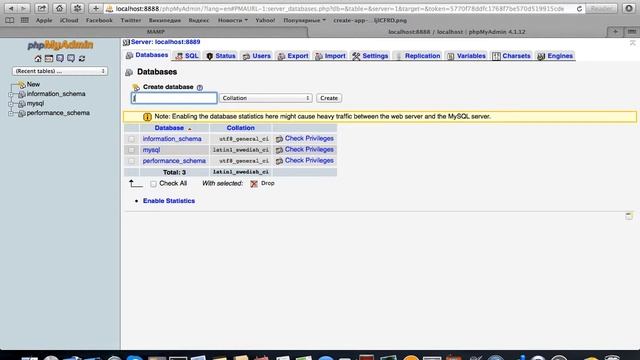Open the Import tab
This screenshot has height=360, width=640.
pos(330,56)
